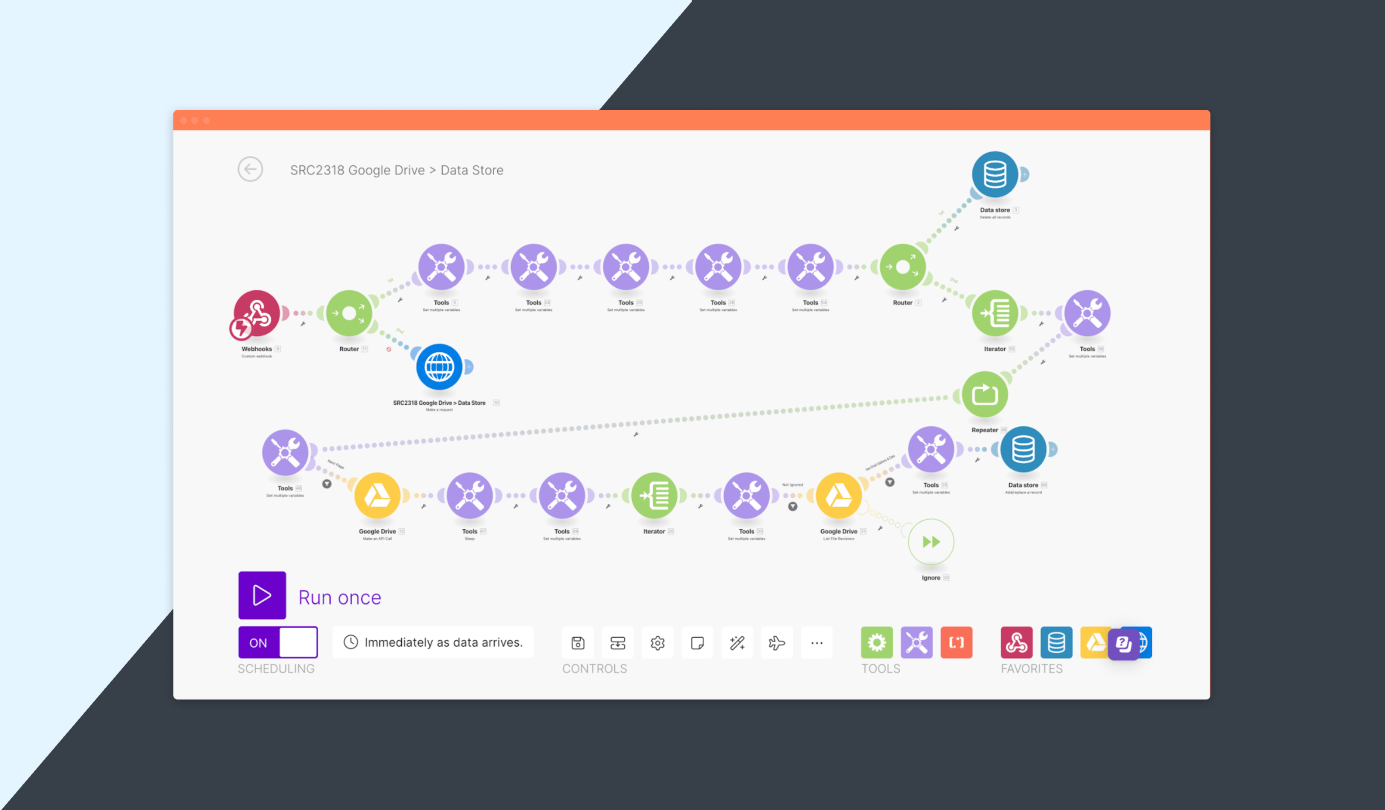Add a module after Delete all records Data store
The image size is (1385, 810).
(1024, 175)
